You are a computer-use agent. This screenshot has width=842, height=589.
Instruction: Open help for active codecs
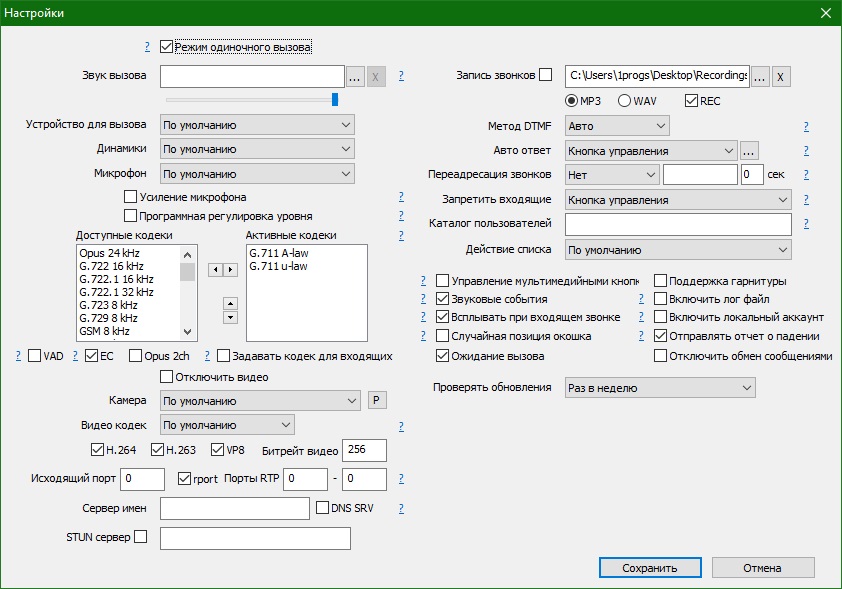point(401,235)
